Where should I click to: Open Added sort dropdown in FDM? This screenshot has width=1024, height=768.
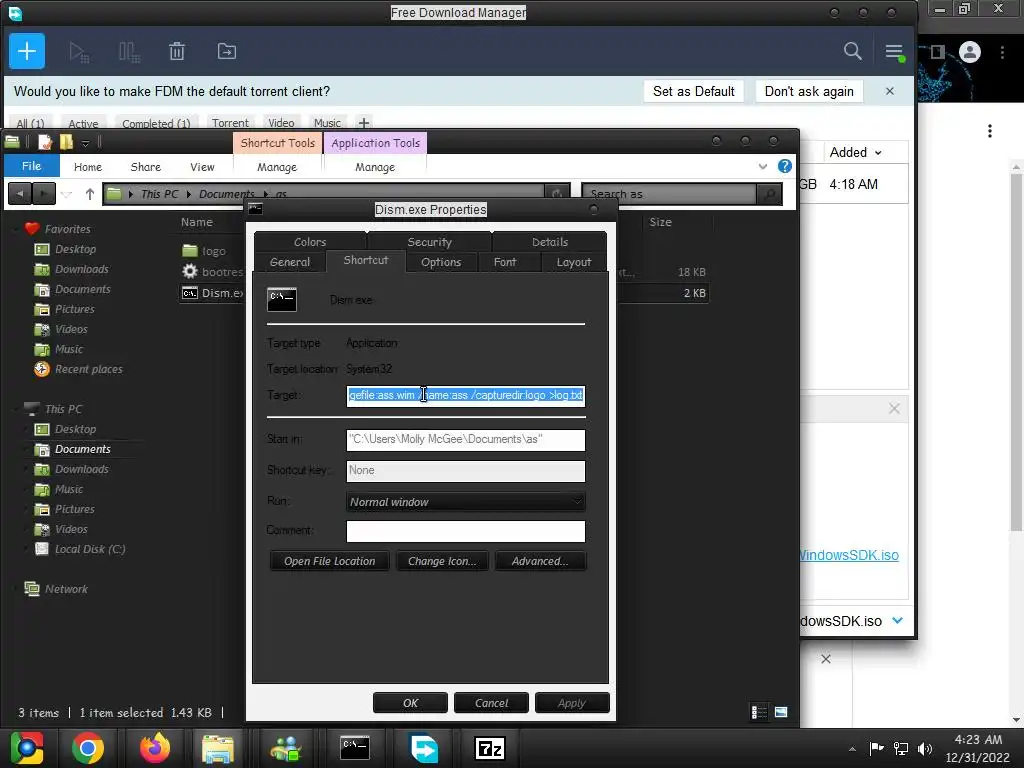(856, 152)
